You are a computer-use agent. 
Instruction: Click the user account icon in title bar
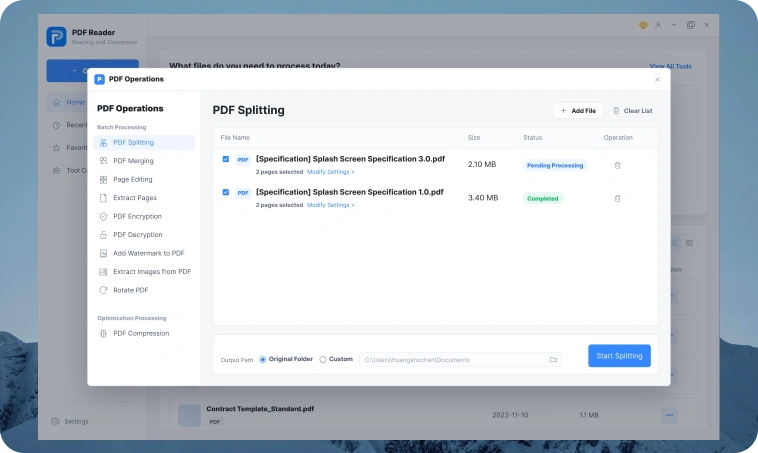pyautogui.click(x=658, y=25)
